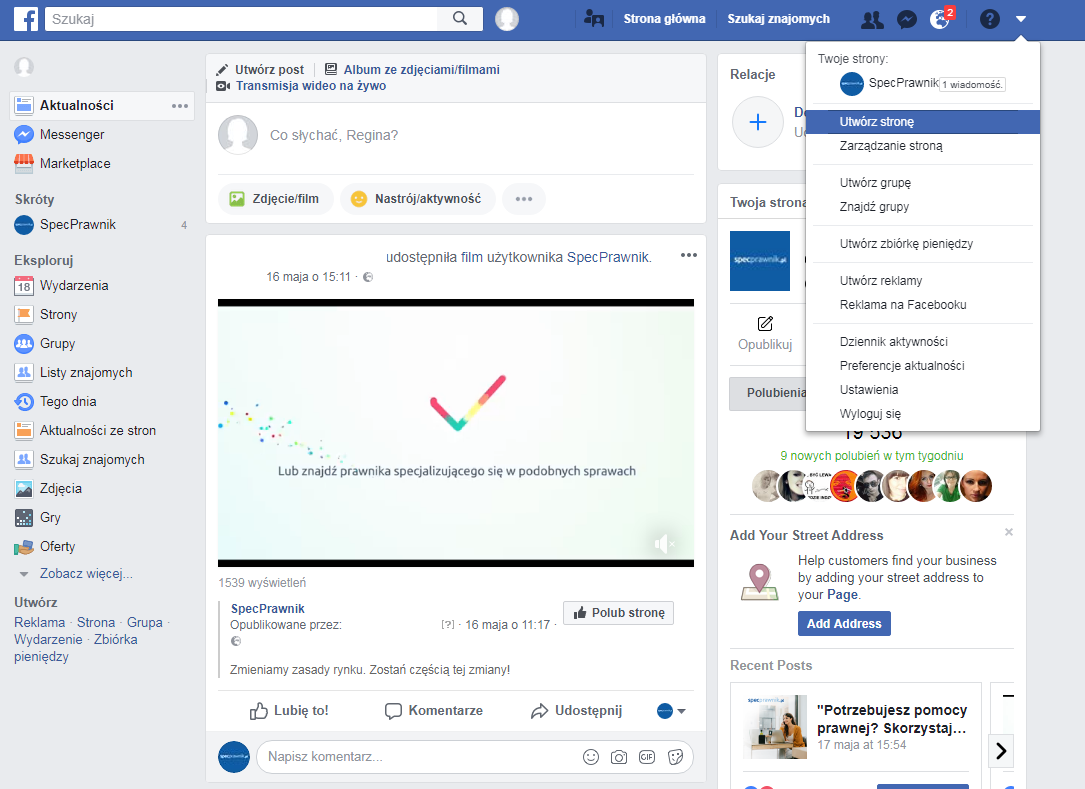Dismiss Add Your Street Address card
Viewport: 1085px width, 789px height.
click(x=1009, y=532)
